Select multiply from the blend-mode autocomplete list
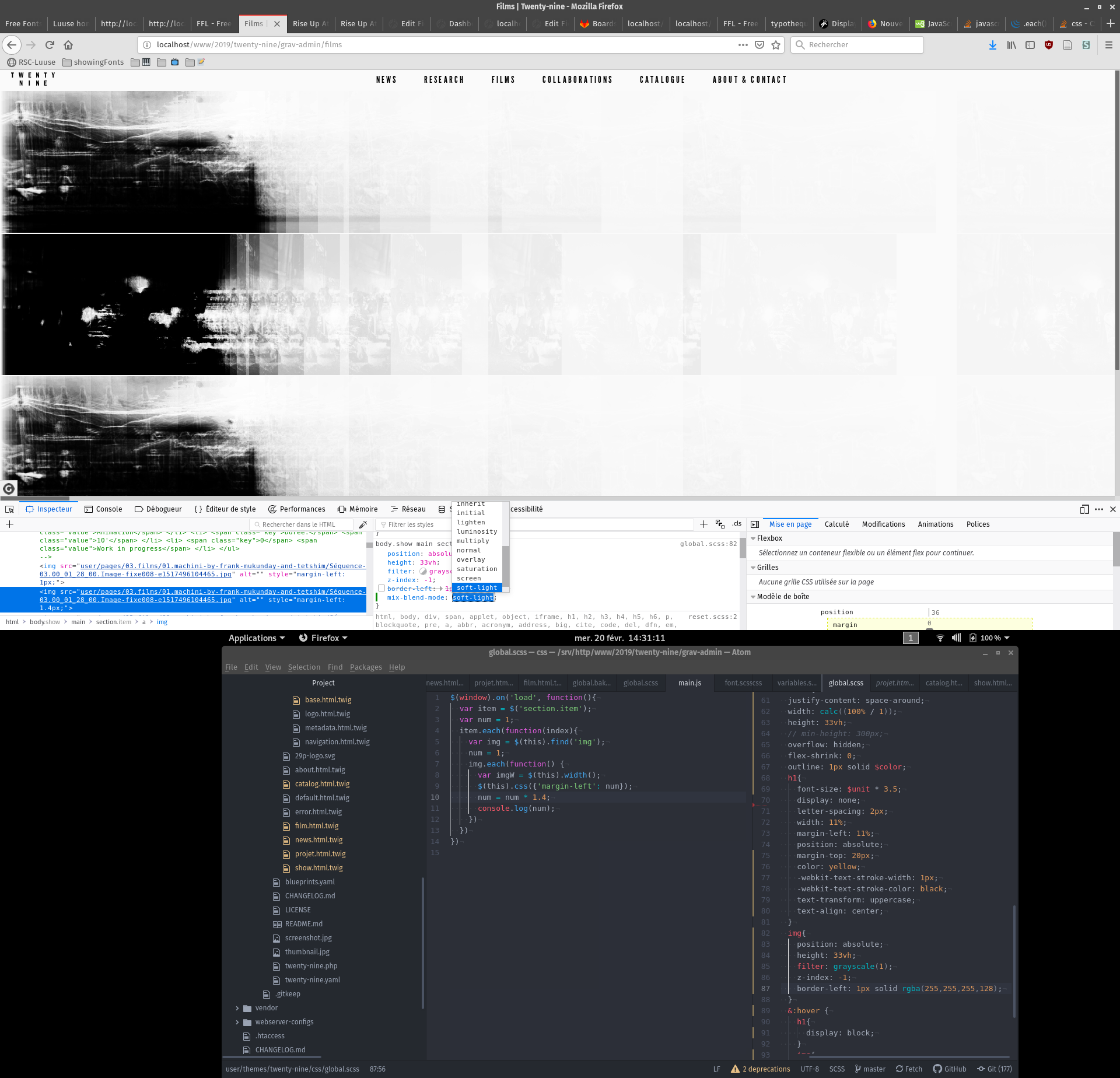The height and width of the screenshot is (1078, 1120). (473, 541)
